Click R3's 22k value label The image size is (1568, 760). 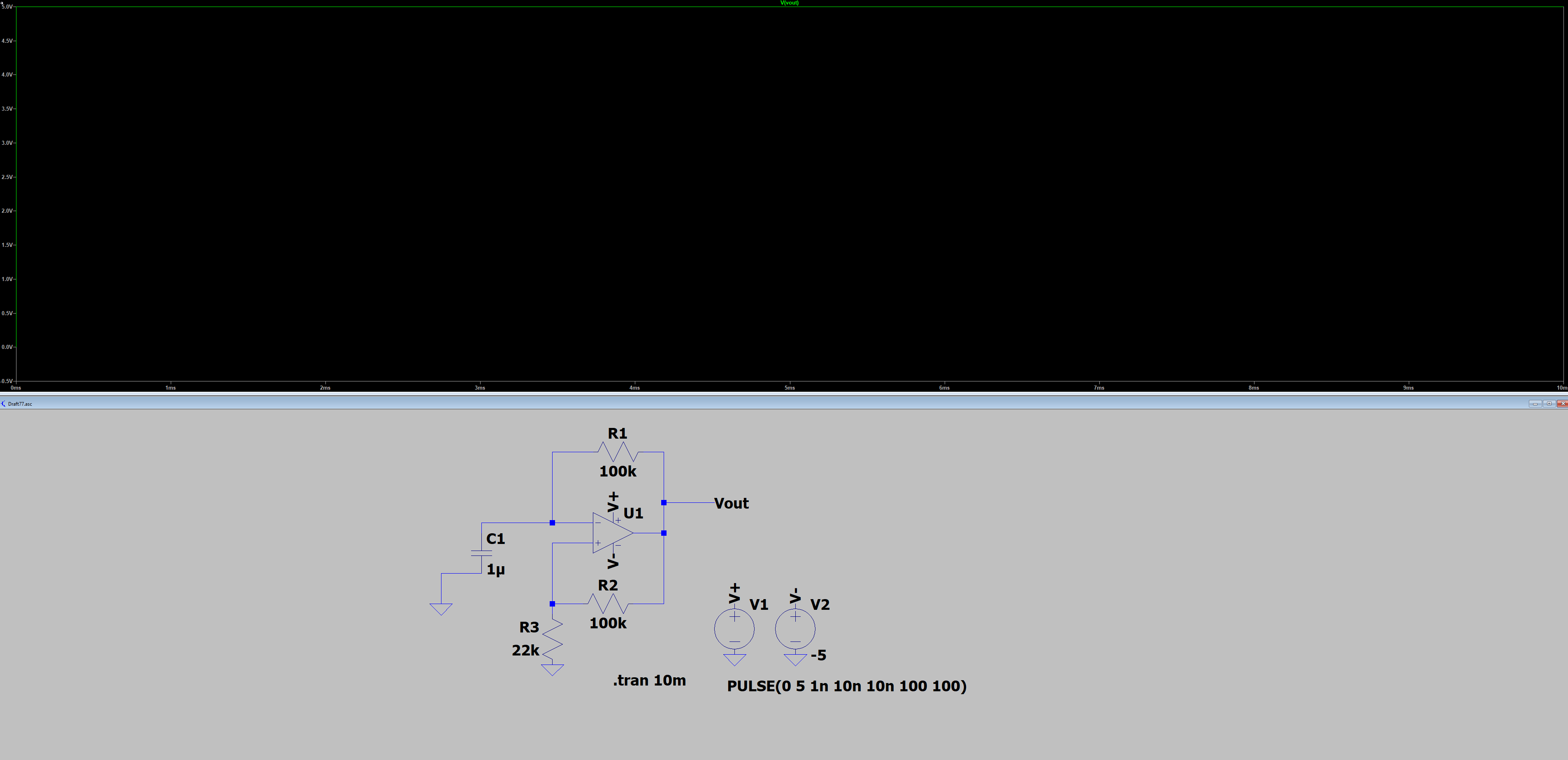coord(525,651)
